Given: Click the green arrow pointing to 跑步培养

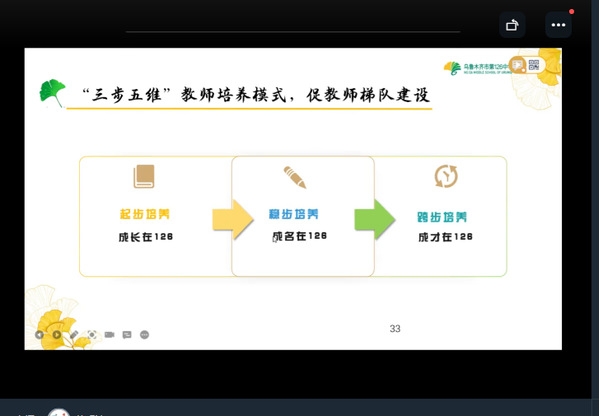Looking at the screenshot, I should point(375,220).
